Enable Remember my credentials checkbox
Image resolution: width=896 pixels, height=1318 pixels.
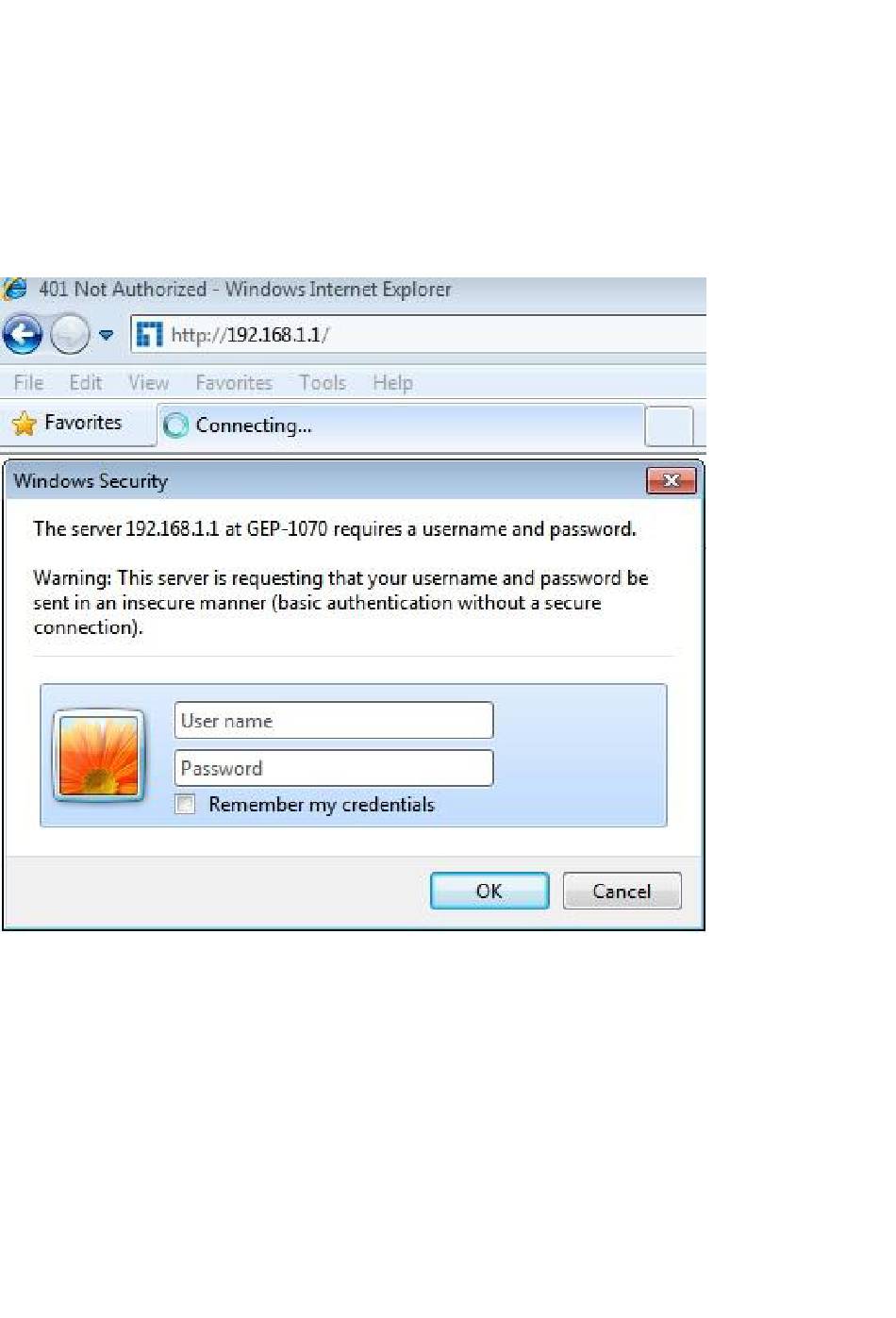[186, 804]
